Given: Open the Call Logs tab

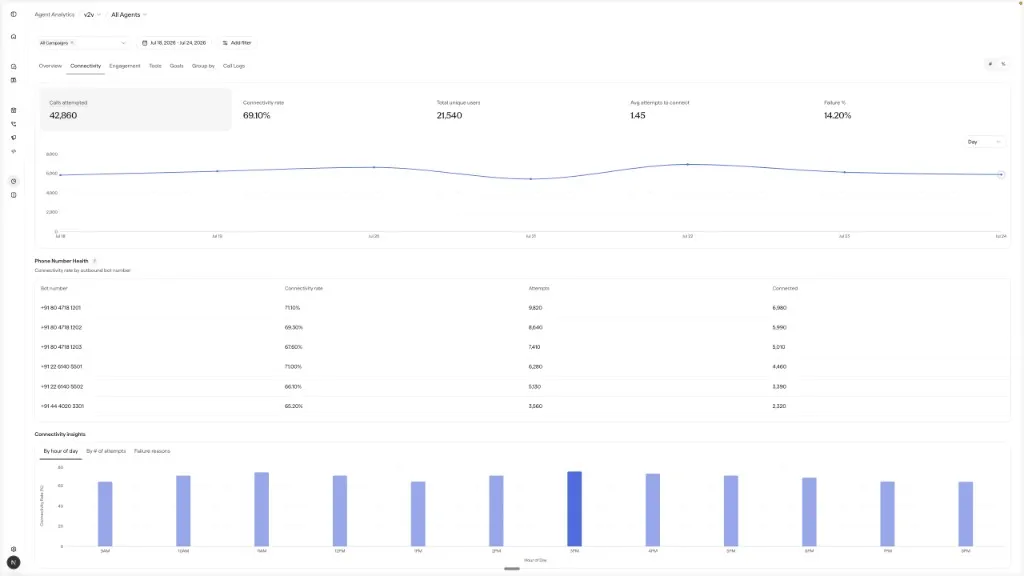Looking at the screenshot, I should tap(234, 66).
